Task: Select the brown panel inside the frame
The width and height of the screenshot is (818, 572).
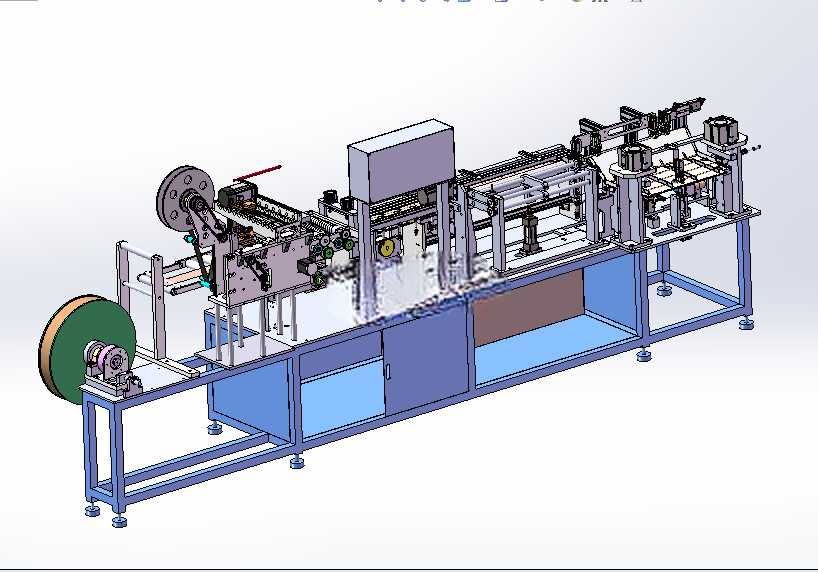Action: click(528, 307)
